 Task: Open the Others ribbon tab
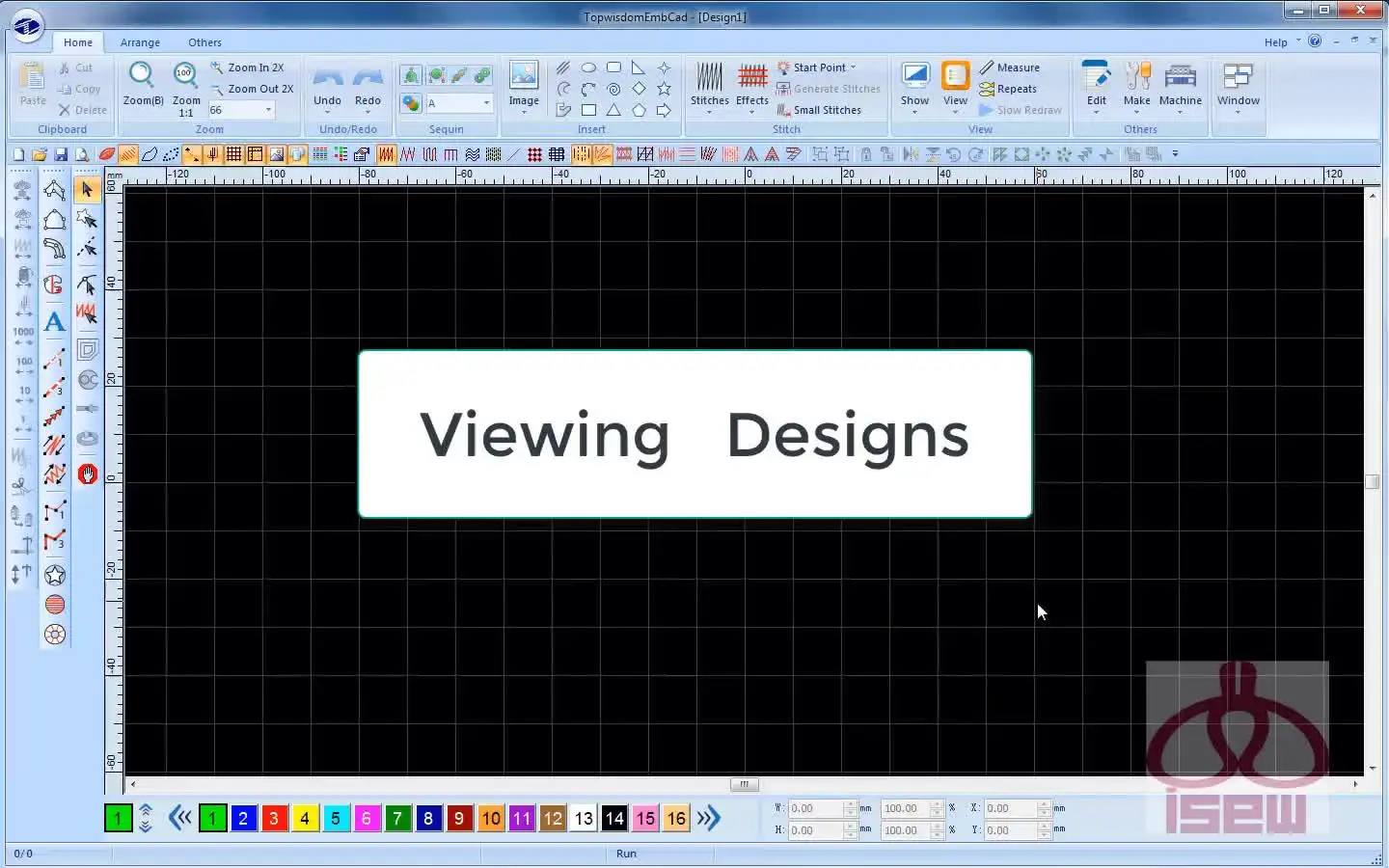coord(204,42)
